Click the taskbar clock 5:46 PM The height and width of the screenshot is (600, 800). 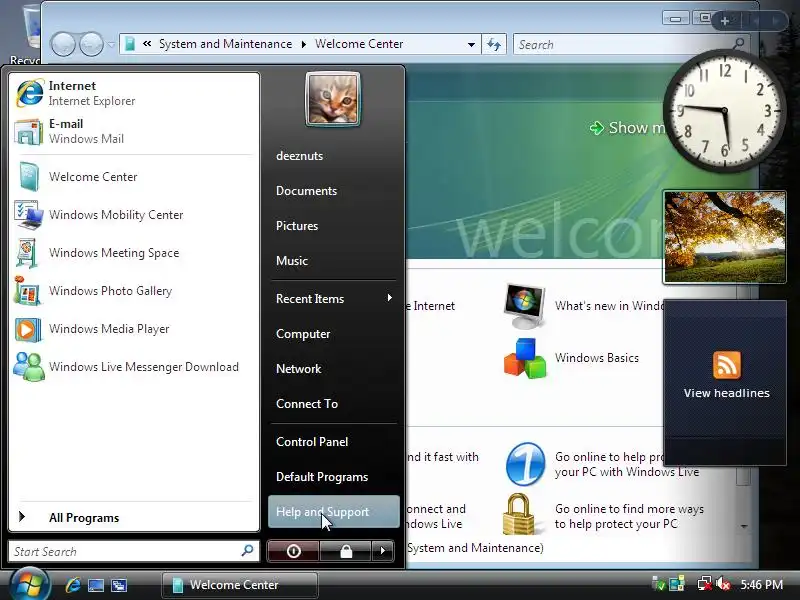click(x=762, y=584)
